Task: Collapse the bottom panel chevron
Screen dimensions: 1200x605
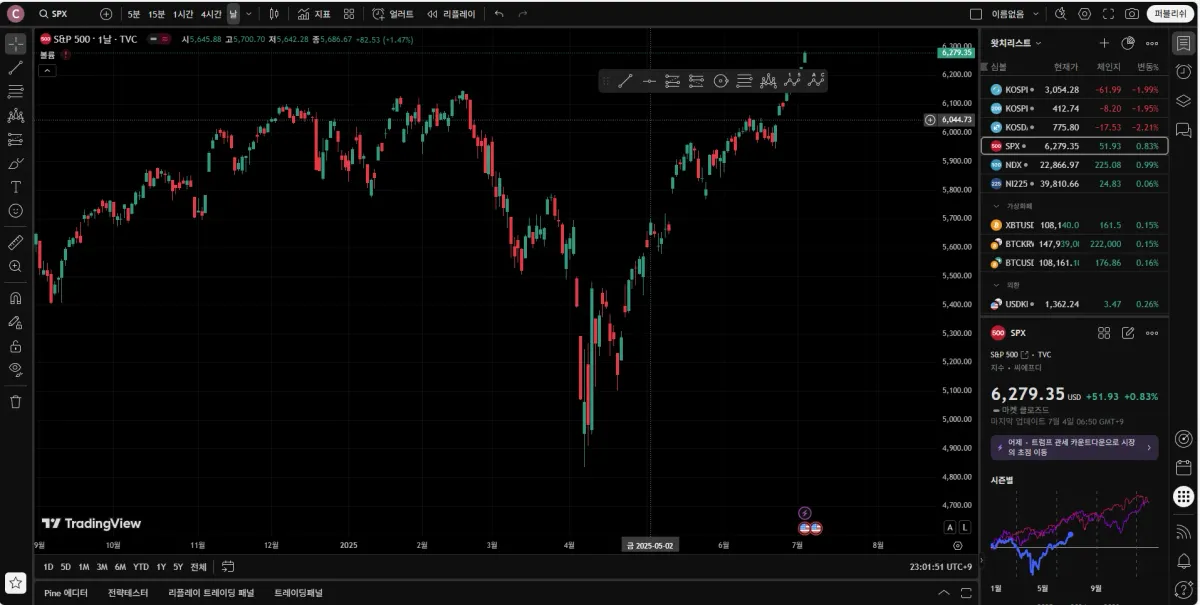Action: 944,593
